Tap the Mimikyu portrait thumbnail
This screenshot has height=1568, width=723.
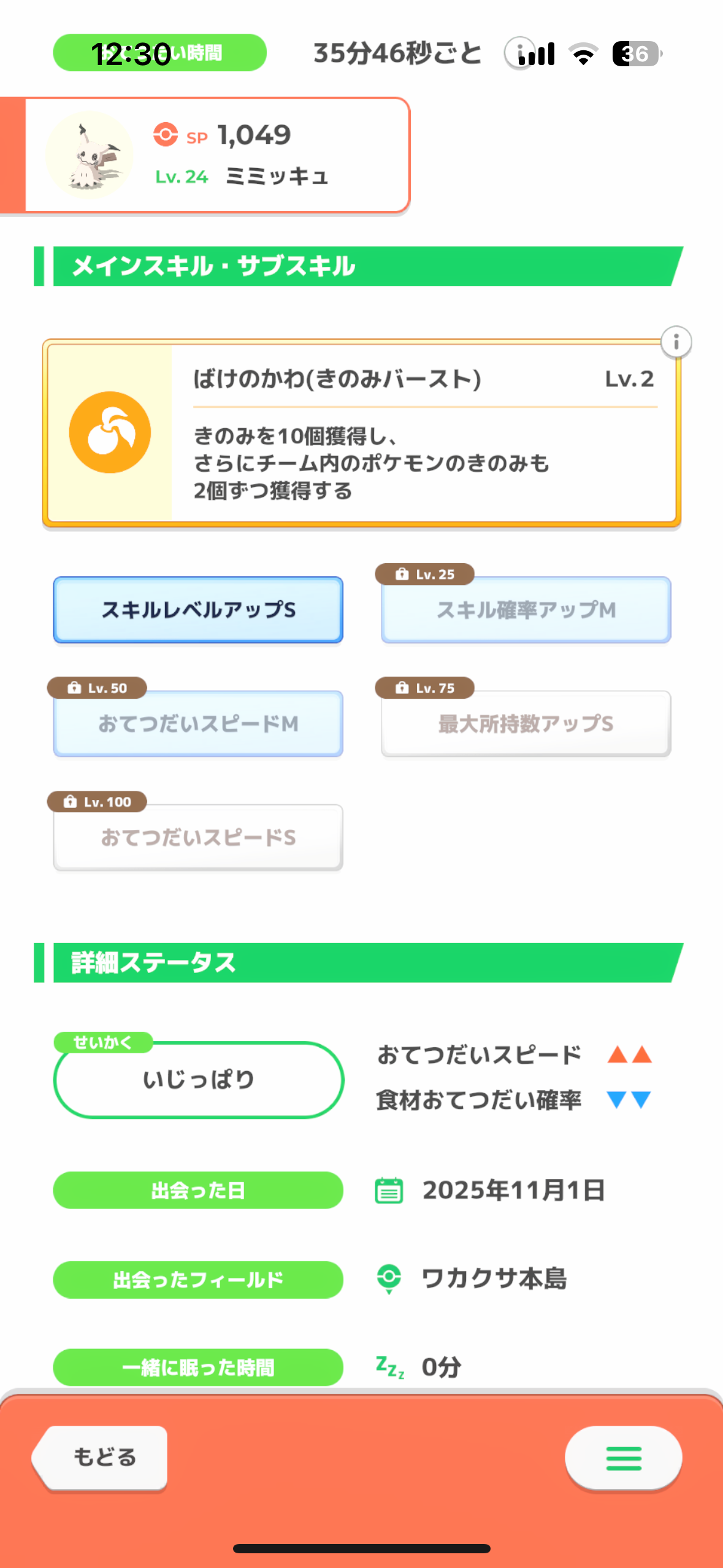(x=90, y=155)
